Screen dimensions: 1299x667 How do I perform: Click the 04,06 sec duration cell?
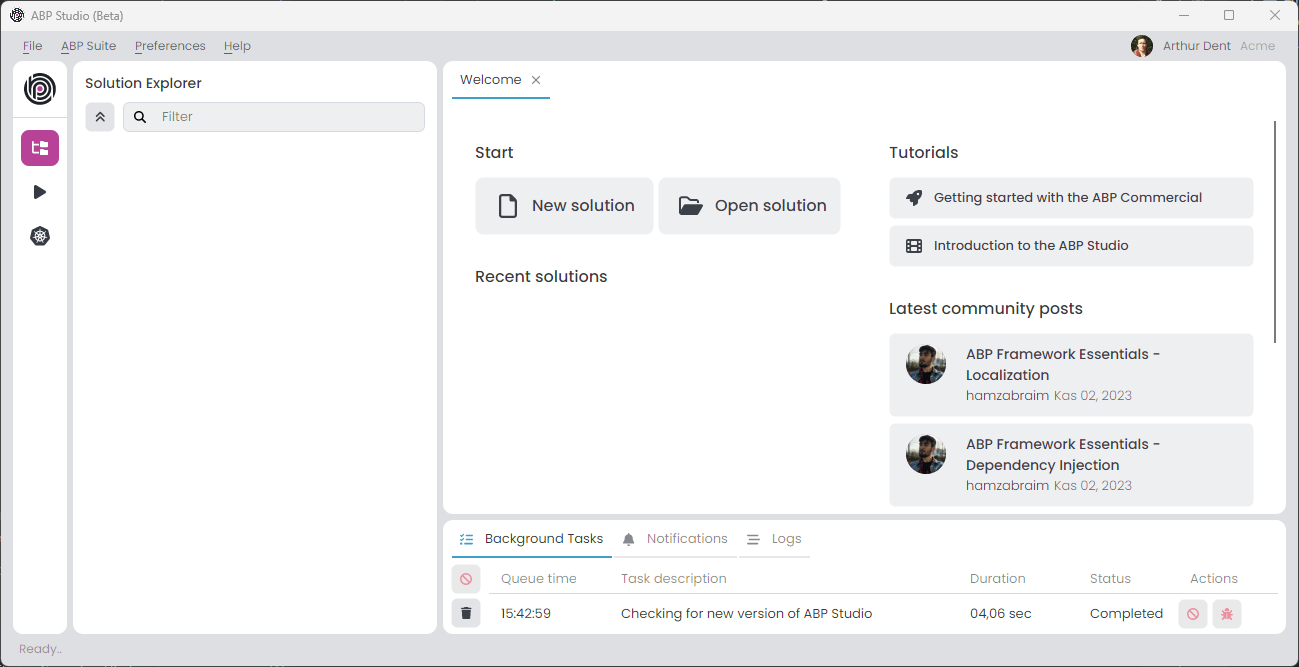(x=1001, y=614)
